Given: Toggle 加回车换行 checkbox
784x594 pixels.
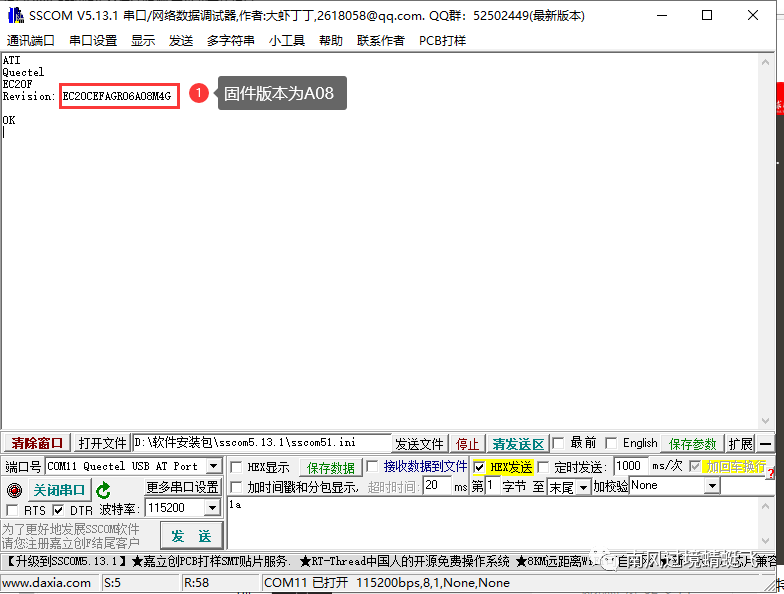Looking at the screenshot, I should click(x=694, y=466).
